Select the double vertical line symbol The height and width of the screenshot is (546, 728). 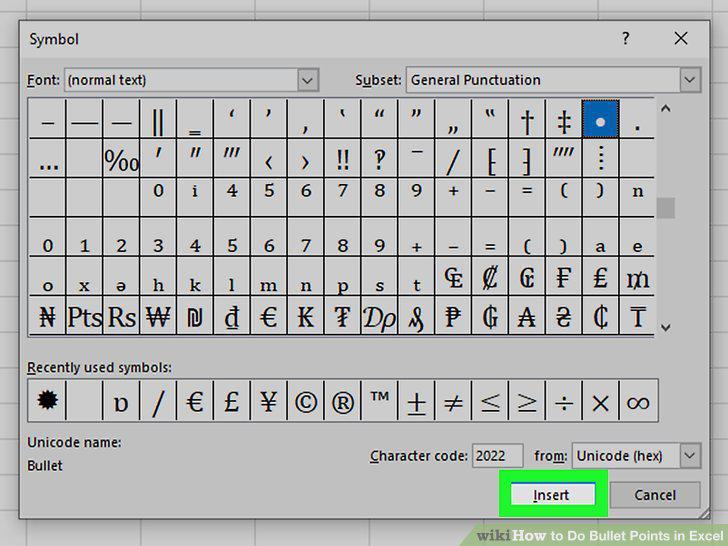click(158, 119)
